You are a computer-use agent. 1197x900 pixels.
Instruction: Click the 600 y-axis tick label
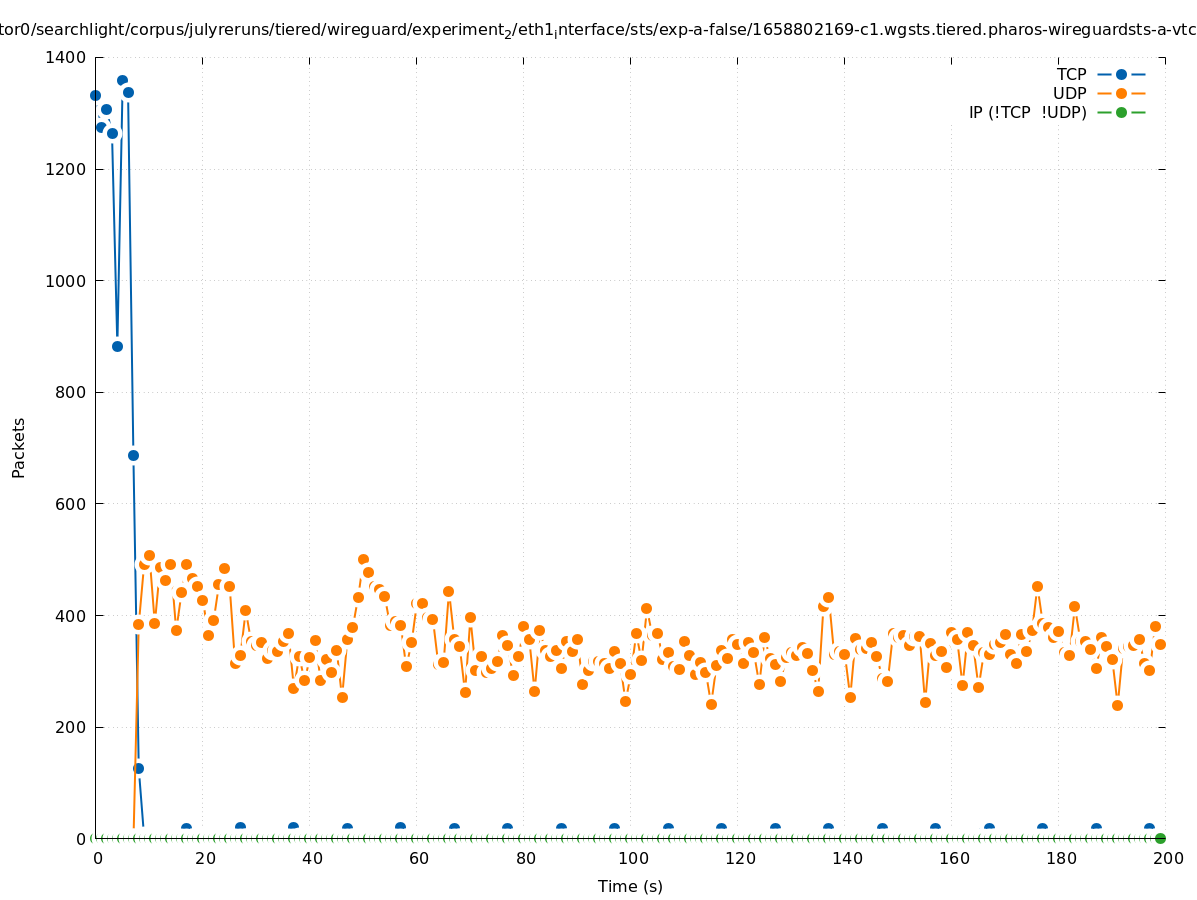(x=70, y=504)
